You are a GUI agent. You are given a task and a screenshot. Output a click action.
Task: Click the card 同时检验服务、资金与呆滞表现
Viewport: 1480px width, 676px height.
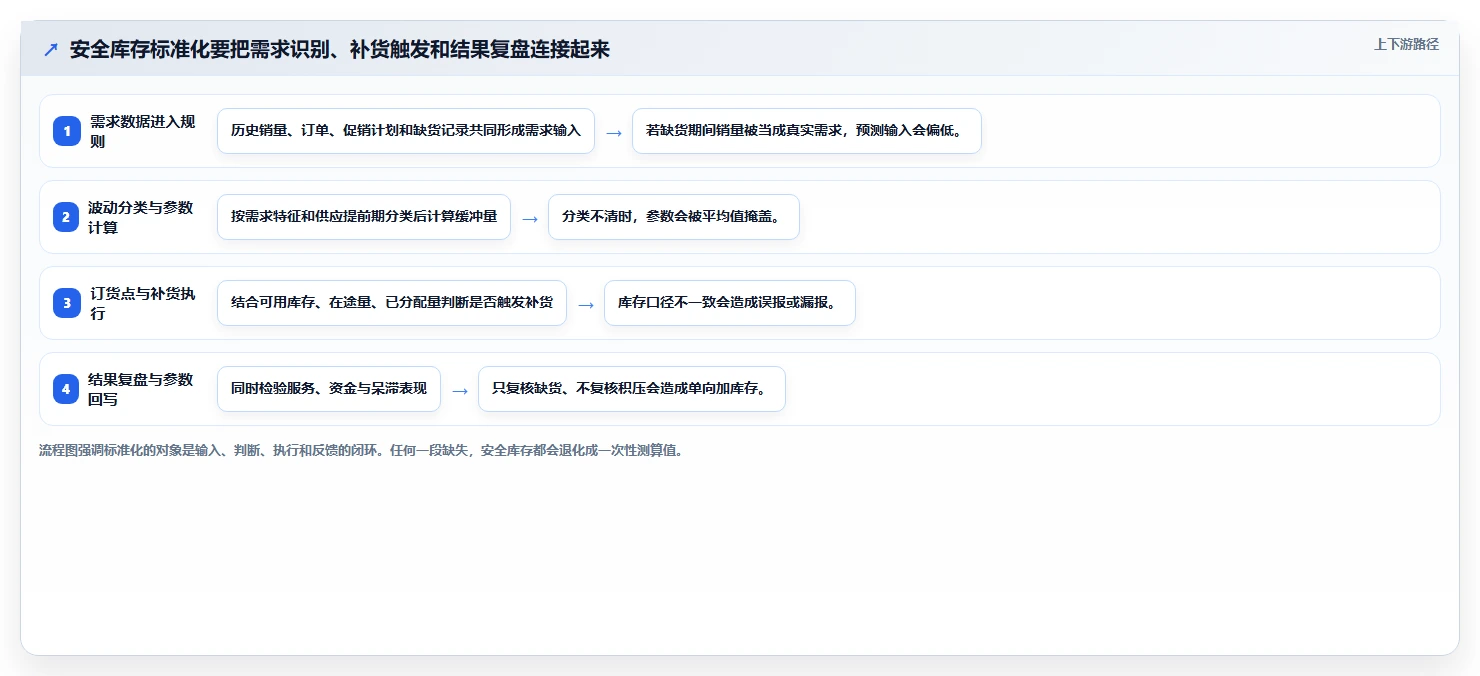[329, 389]
